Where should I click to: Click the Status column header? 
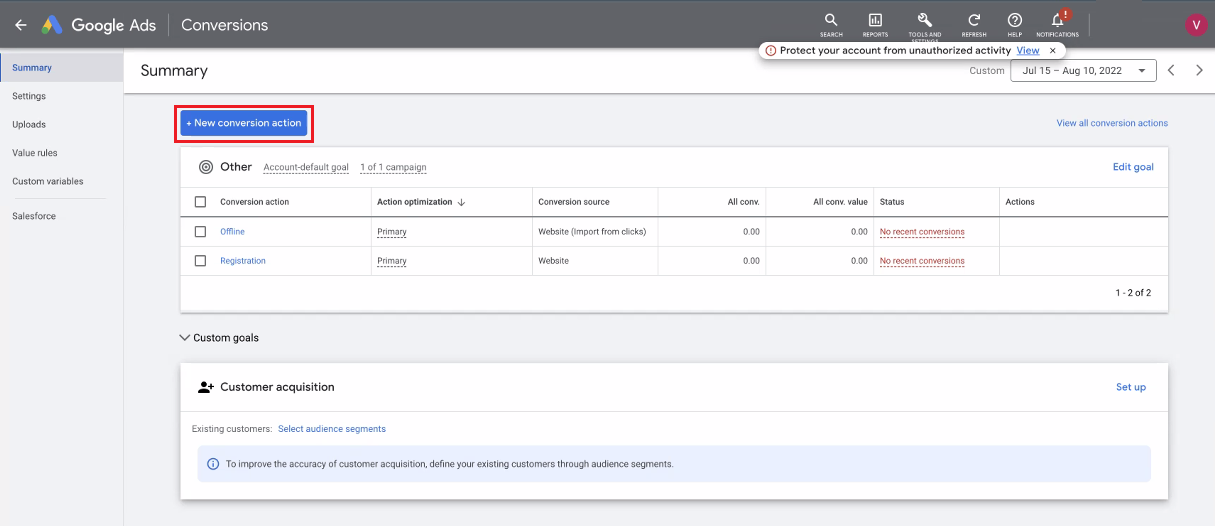(x=892, y=202)
